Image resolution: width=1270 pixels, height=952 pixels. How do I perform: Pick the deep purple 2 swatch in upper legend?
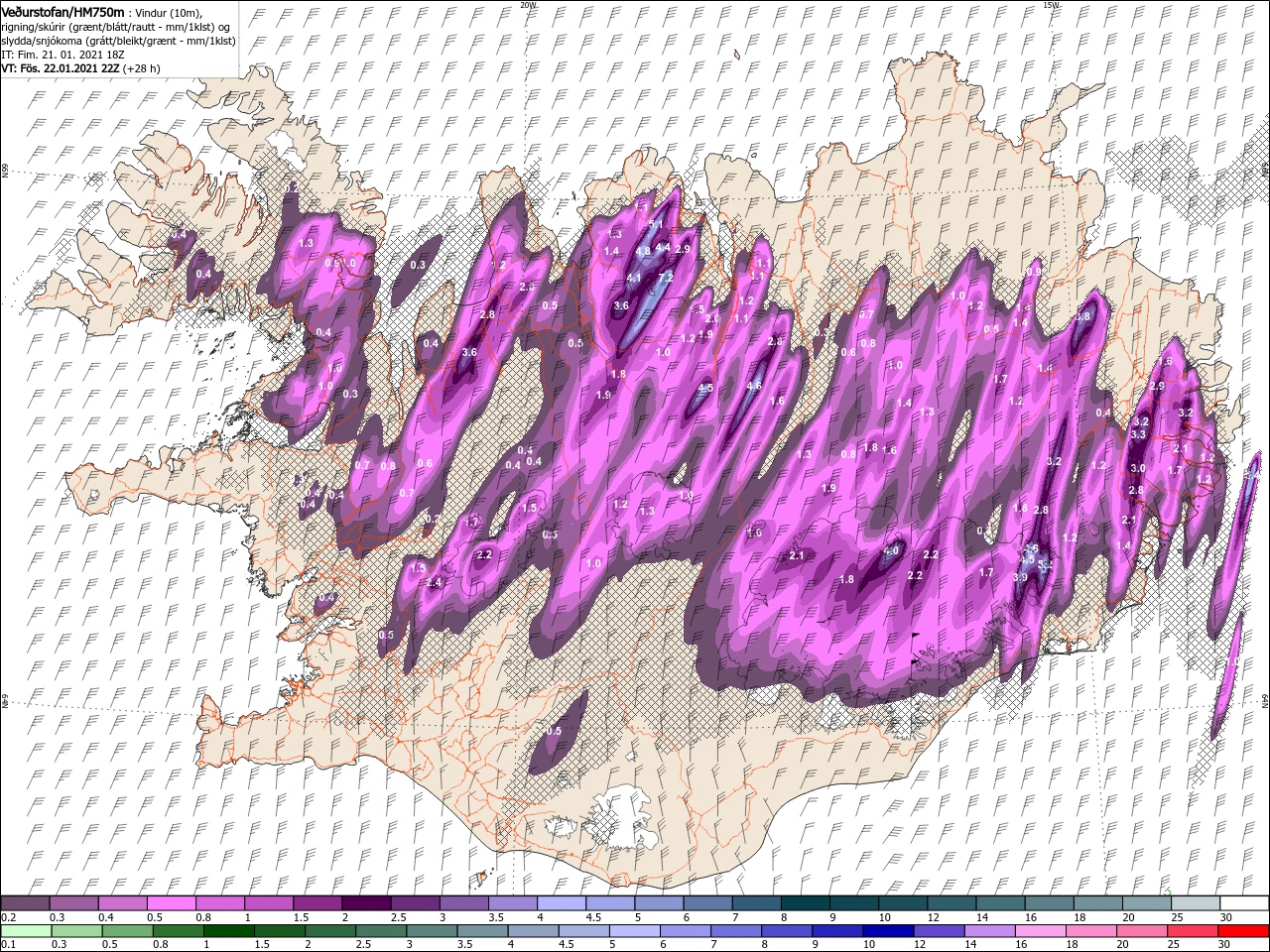(x=365, y=902)
